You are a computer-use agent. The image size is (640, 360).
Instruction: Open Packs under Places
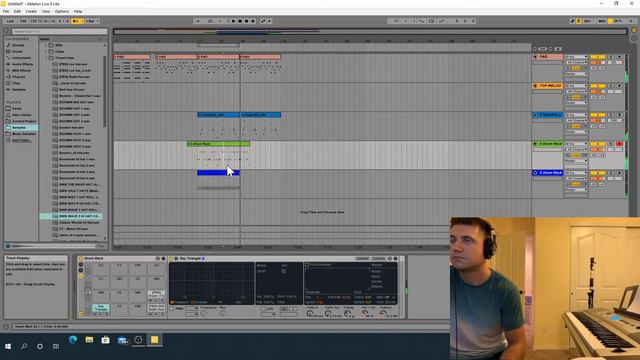[x=17, y=109]
